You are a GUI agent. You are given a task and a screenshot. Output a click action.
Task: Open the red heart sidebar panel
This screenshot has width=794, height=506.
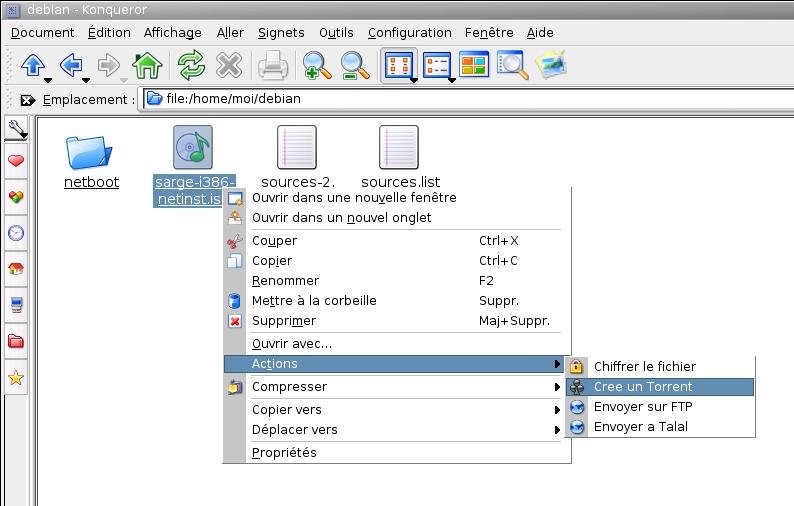(16, 161)
